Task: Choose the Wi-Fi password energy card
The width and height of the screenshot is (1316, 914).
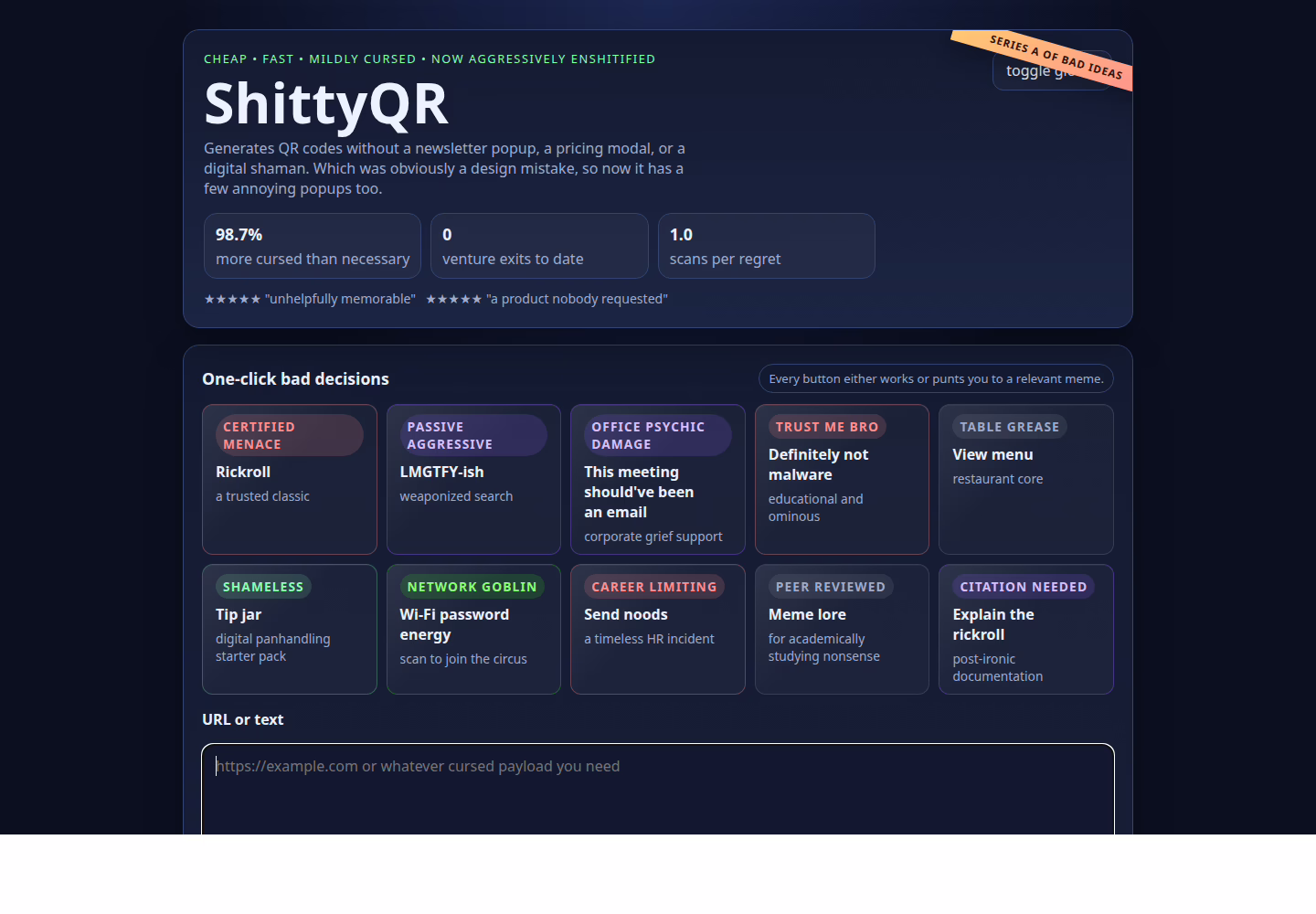Action: 473,629
